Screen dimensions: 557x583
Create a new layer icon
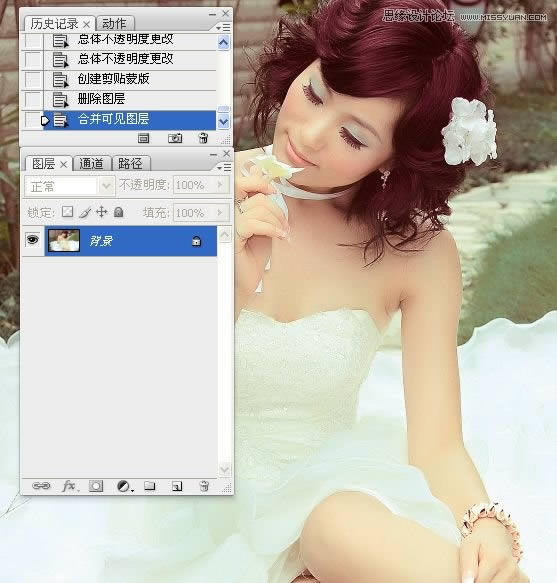click(177, 486)
